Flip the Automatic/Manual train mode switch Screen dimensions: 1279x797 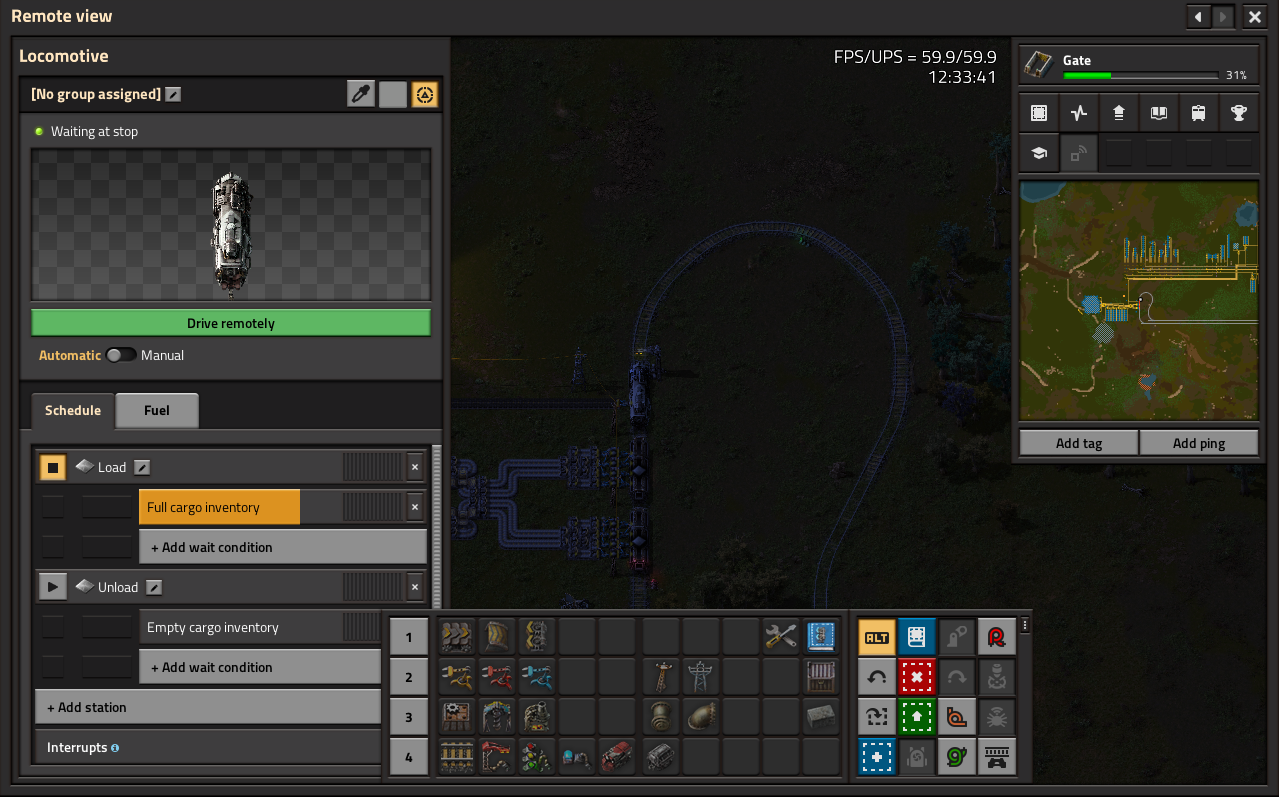pos(121,355)
